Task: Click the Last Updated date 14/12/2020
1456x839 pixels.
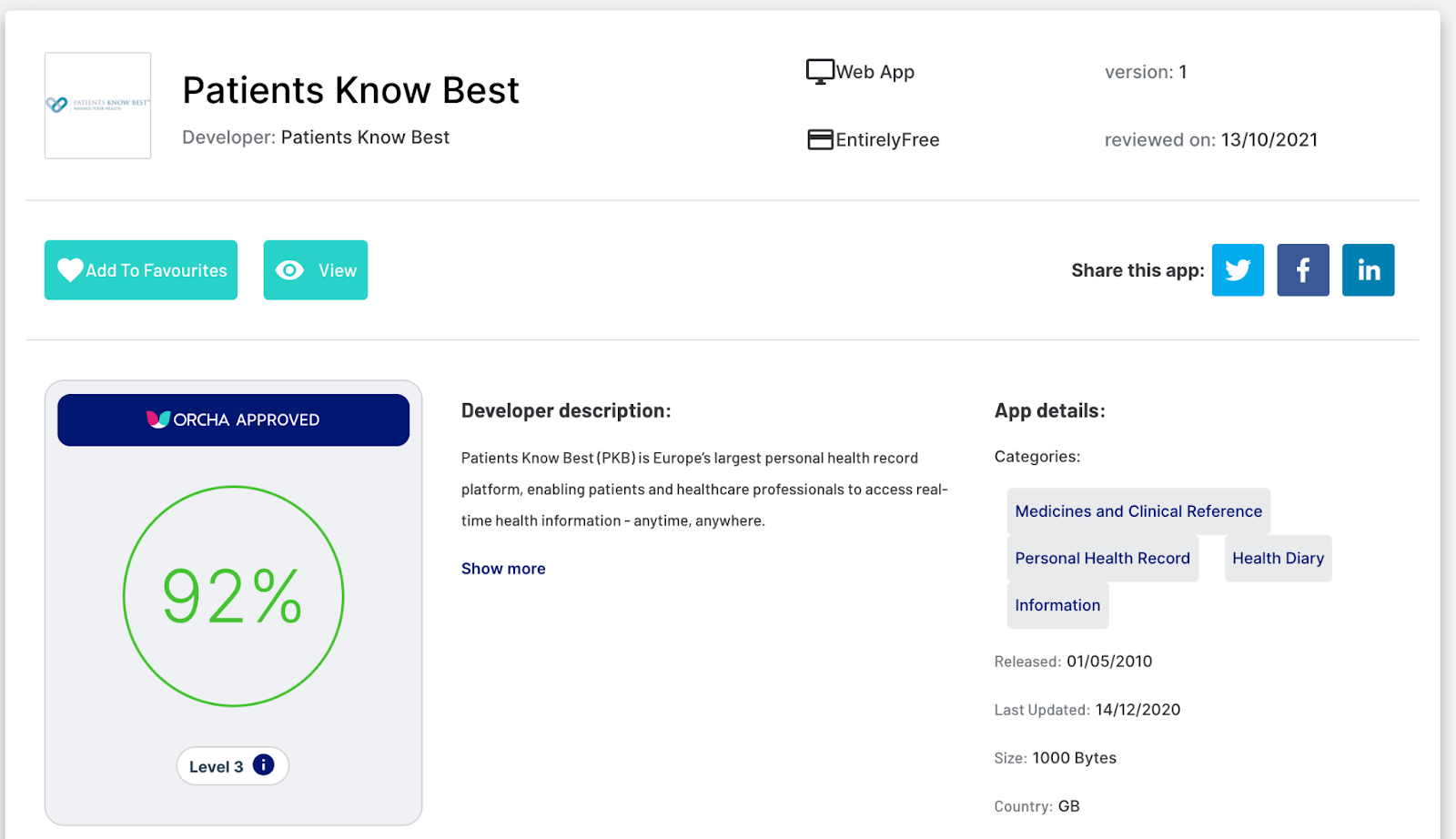Action: tap(1137, 710)
